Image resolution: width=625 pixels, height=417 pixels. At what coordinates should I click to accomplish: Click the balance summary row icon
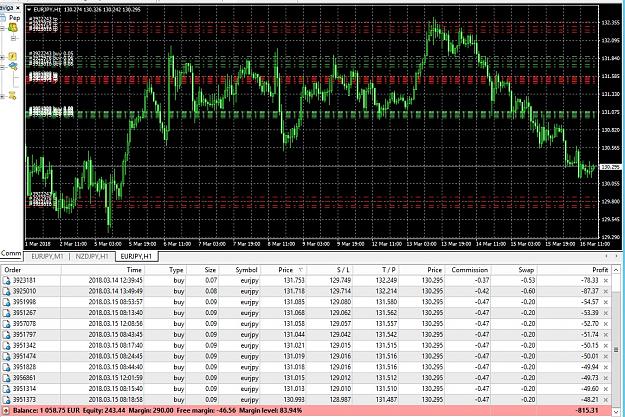click(6, 410)
